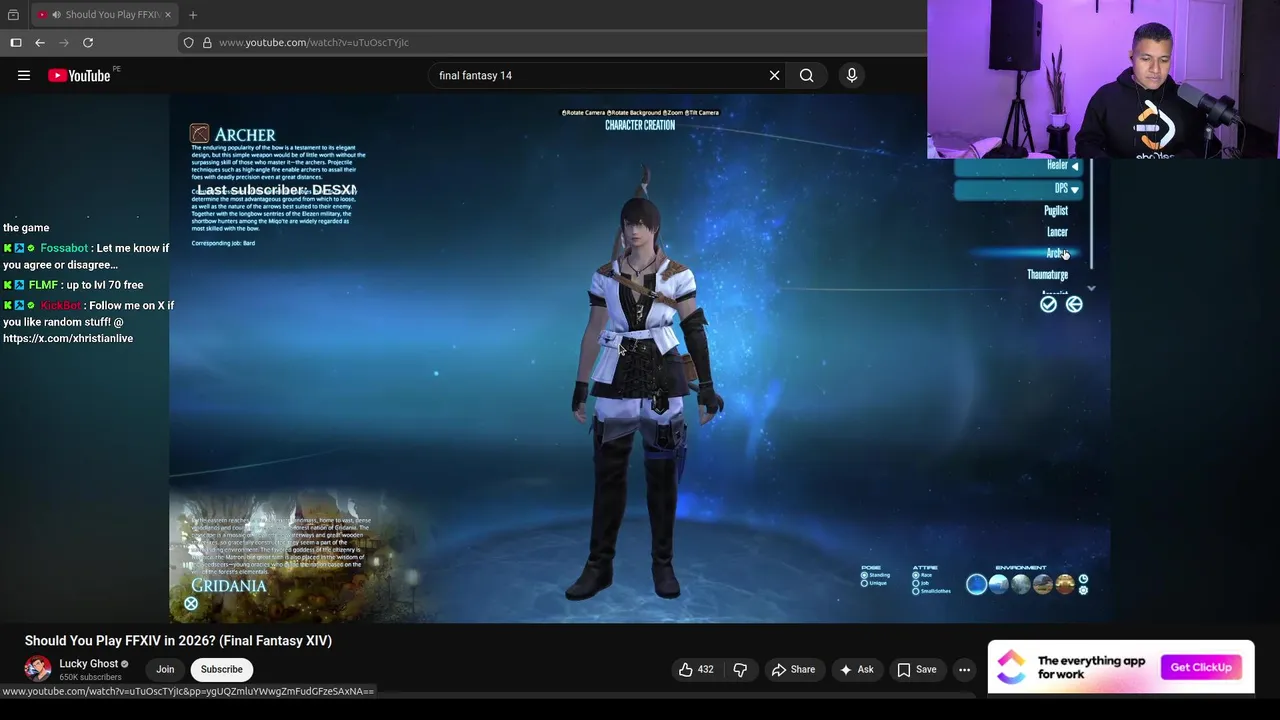Screen dimensions: 1280x720
Task: Confirm selection with checkmark icon in game
Action: tap(1048, 304)
